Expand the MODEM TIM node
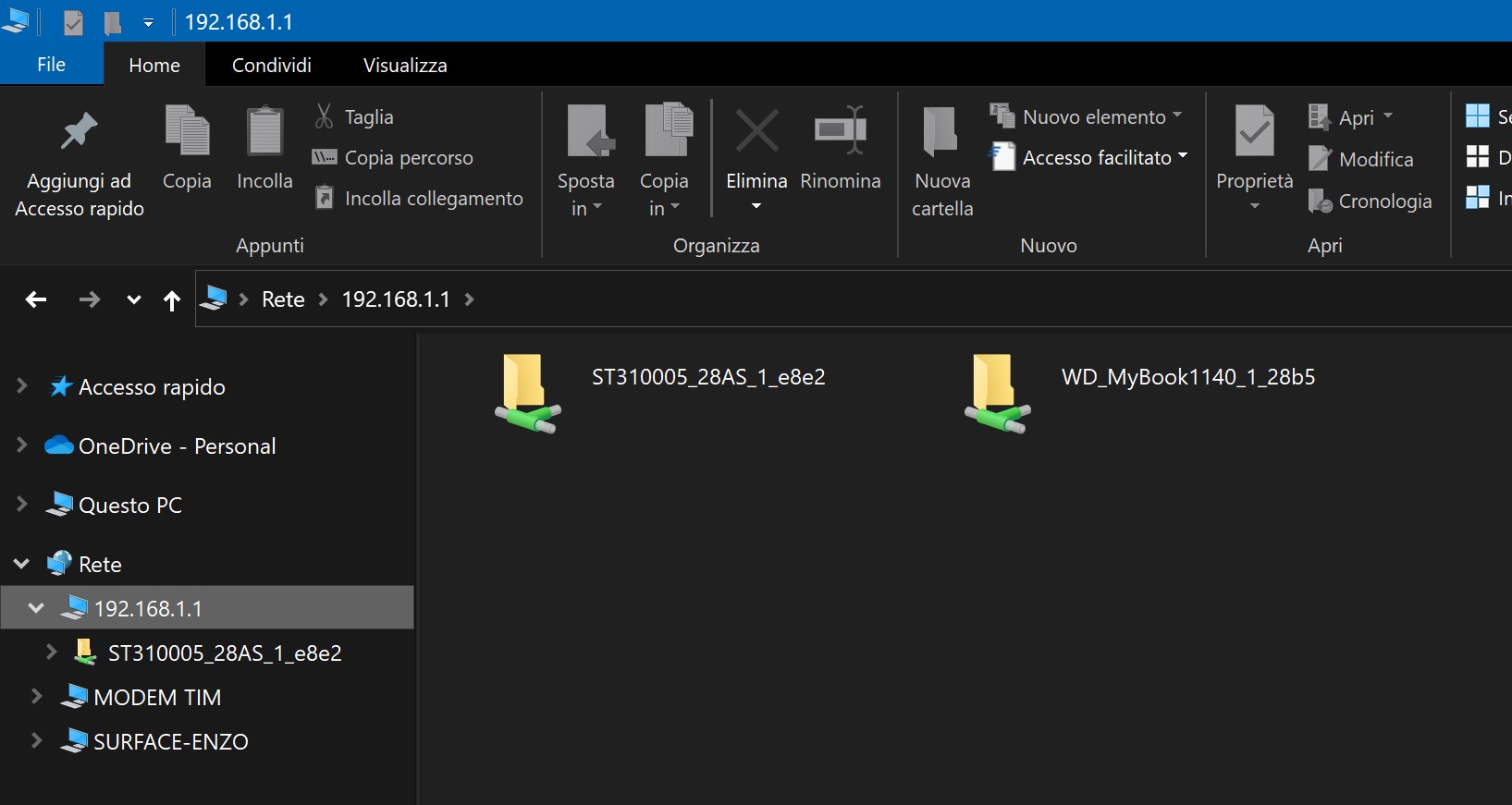This screenshot has height=805, width=1512. [x=37, y=697]
